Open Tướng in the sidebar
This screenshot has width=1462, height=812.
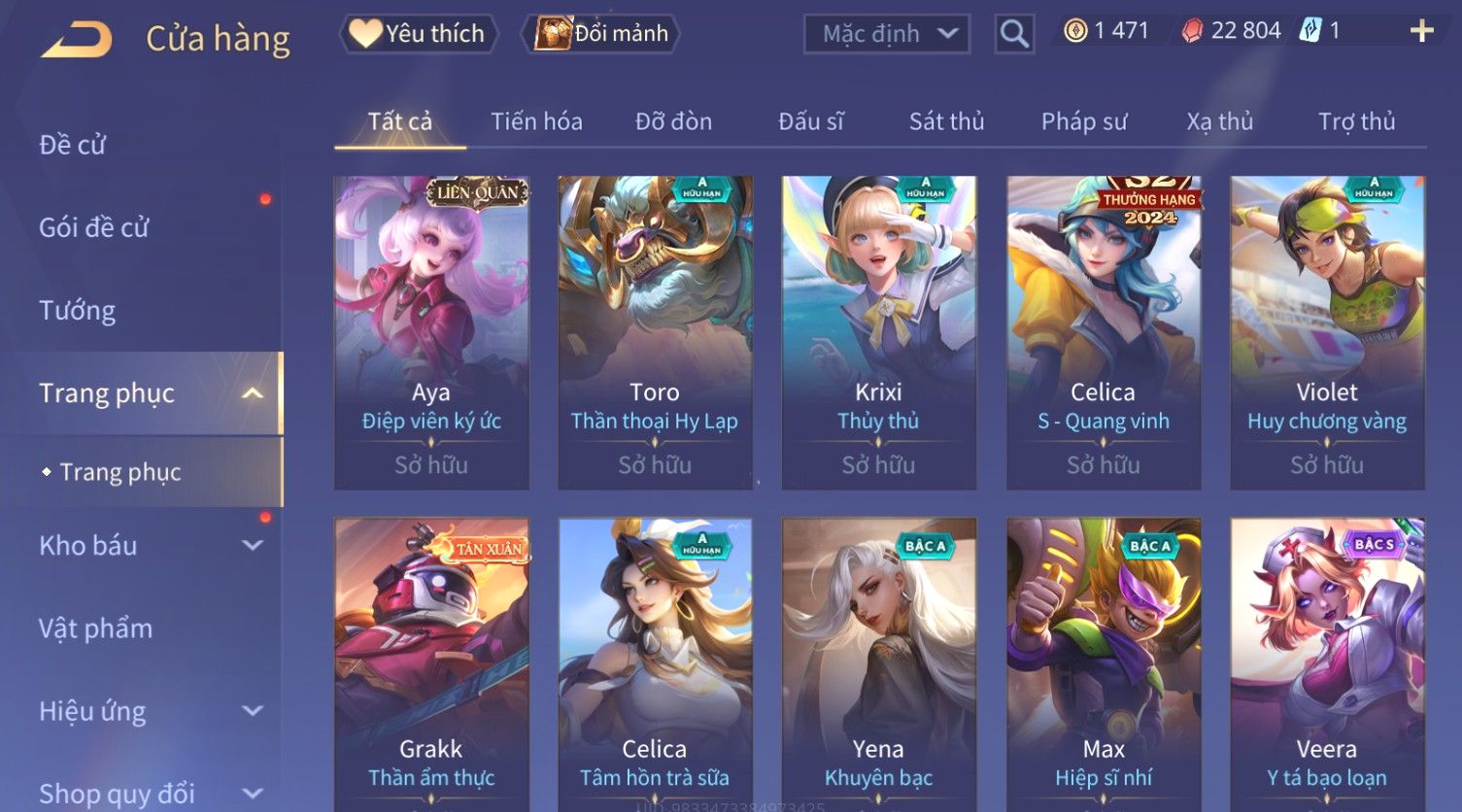78,311
